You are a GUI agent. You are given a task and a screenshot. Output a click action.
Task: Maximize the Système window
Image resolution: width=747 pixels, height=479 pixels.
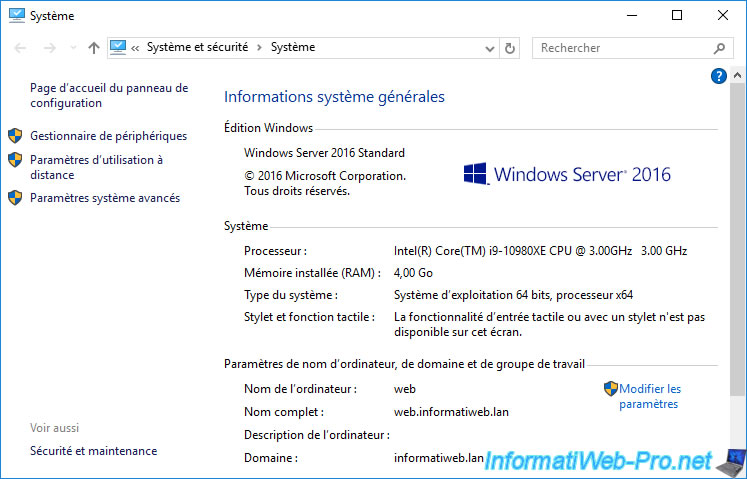click(676, 15)
